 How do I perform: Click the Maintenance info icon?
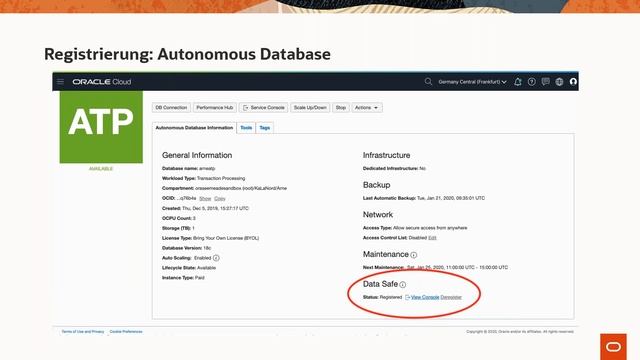[x=413, y=255]
